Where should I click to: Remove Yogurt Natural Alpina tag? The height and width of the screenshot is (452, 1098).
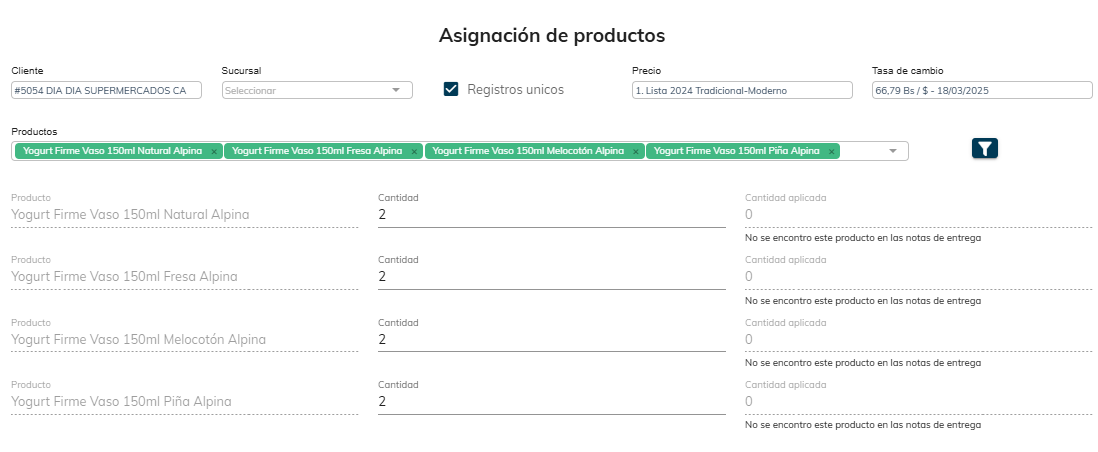click(214, 152)
